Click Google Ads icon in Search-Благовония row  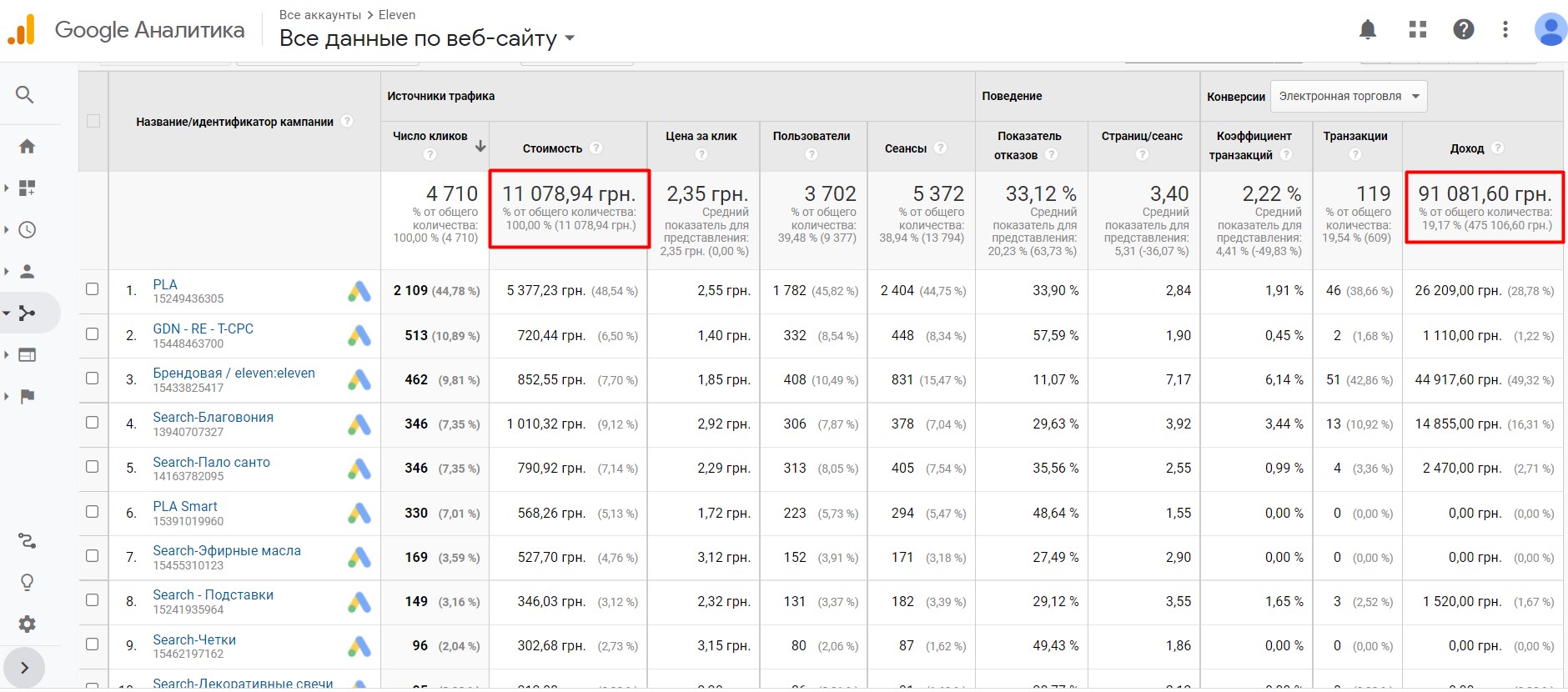click(x=359, y=424)
